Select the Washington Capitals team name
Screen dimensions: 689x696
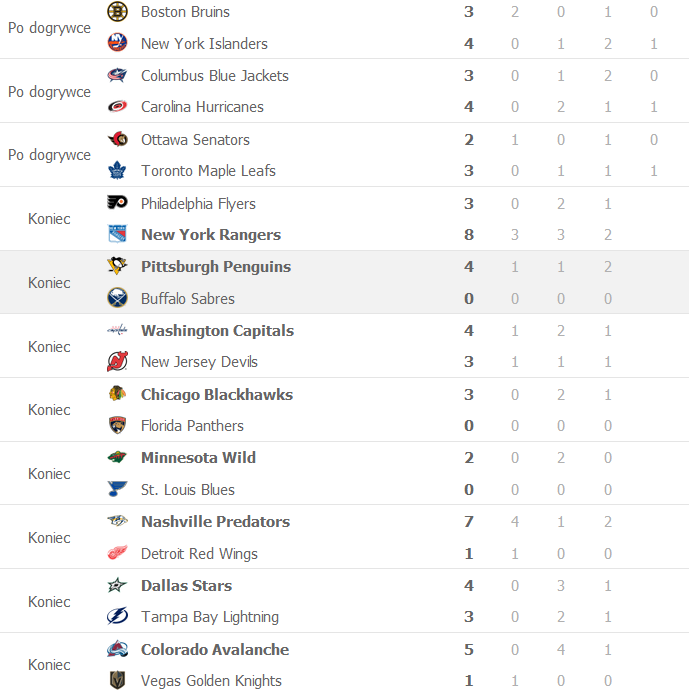click(217, 331)
